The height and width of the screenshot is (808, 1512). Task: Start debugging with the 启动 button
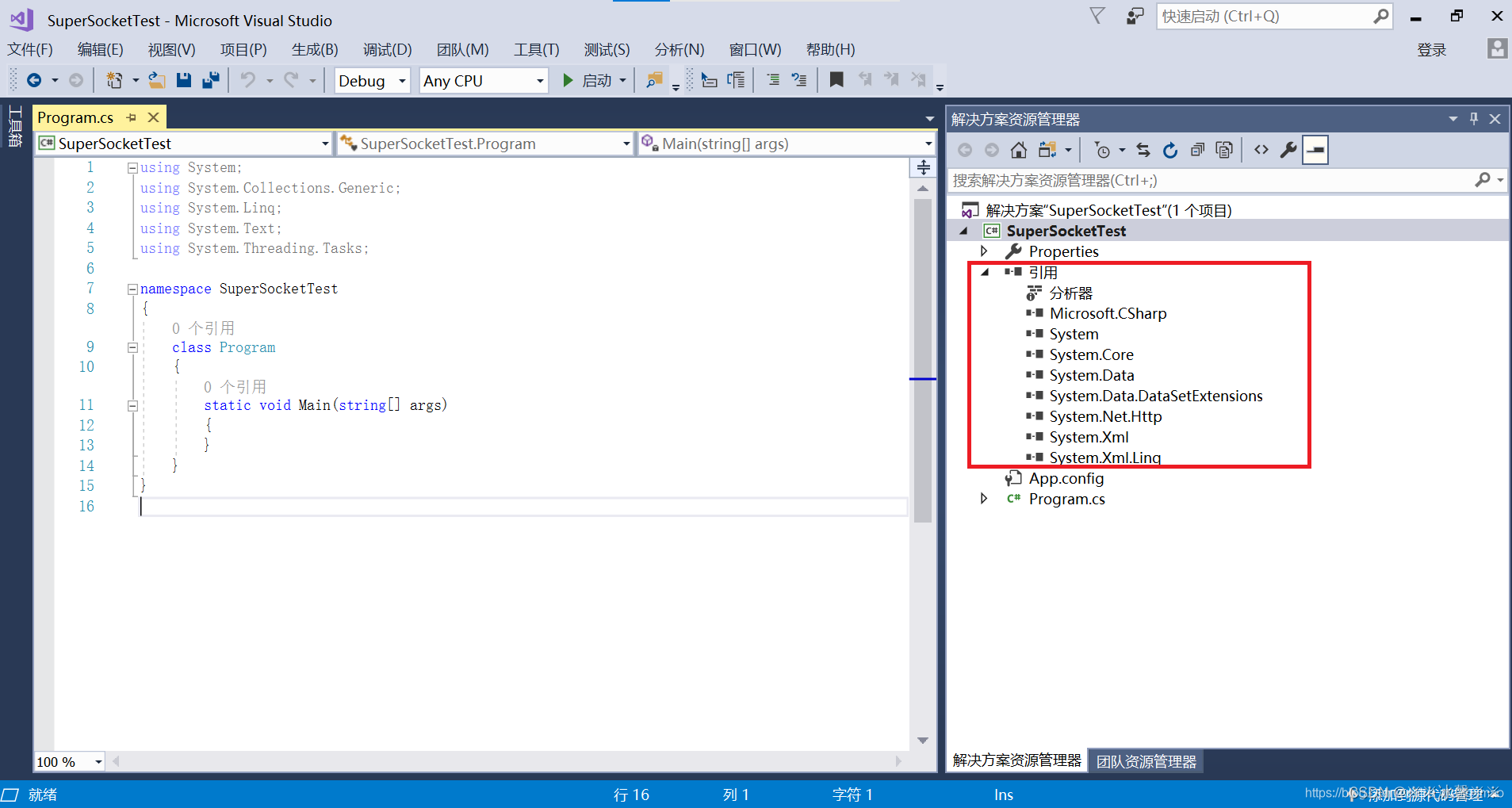592,80
